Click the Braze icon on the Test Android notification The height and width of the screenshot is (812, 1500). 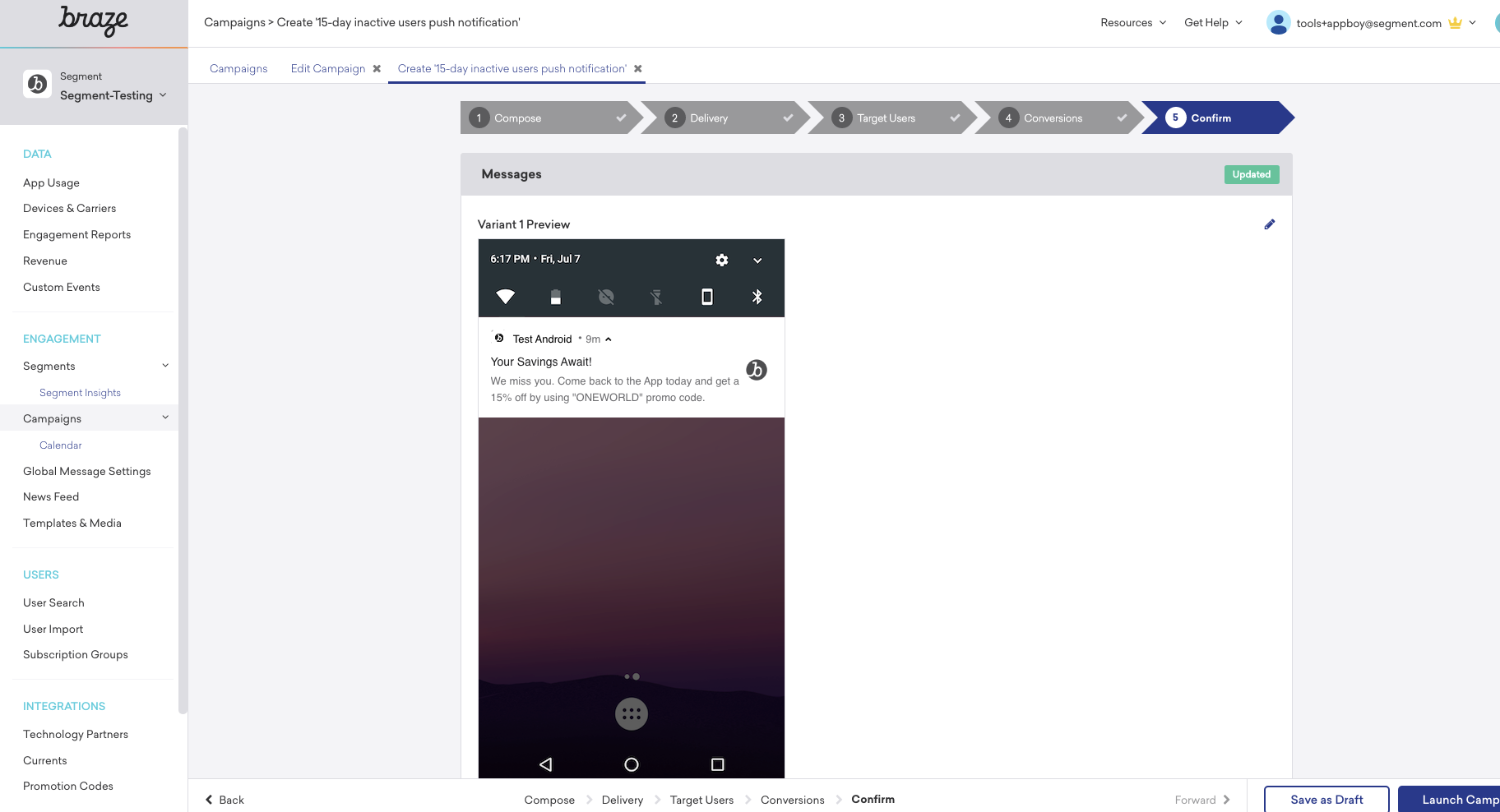pyautogui.click(x=756, y=370)
